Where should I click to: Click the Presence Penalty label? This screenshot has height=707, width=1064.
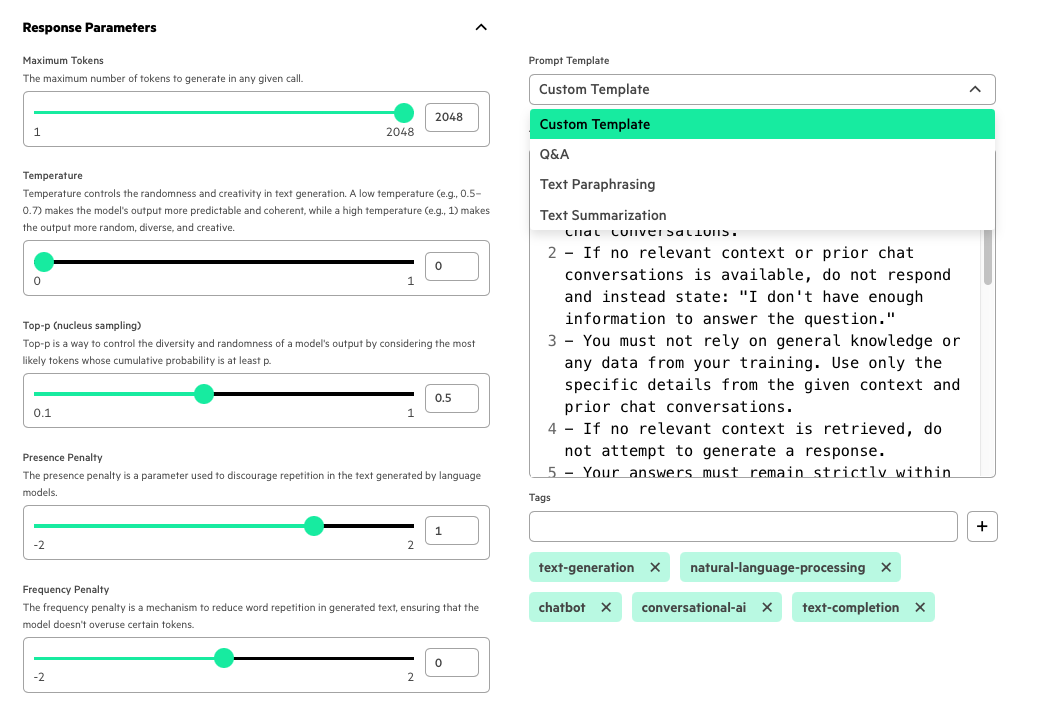point(62,457)
